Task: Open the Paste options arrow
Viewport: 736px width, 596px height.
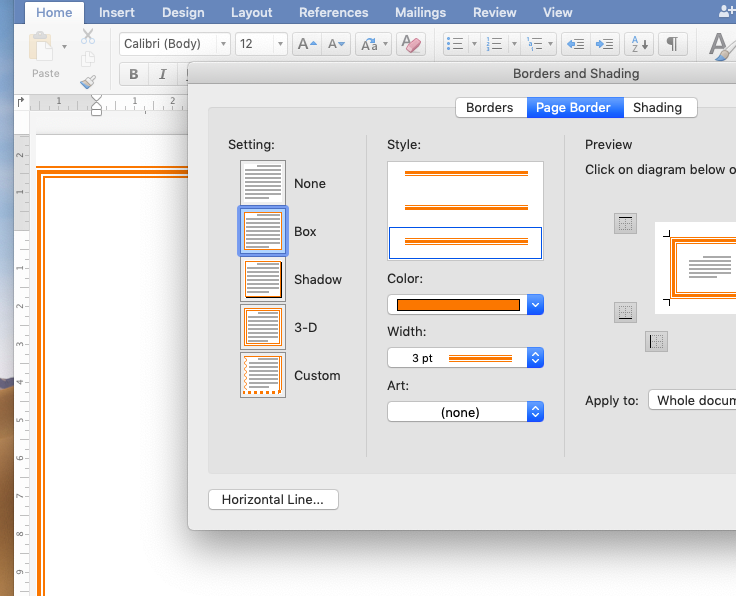Action: (64, 46)
